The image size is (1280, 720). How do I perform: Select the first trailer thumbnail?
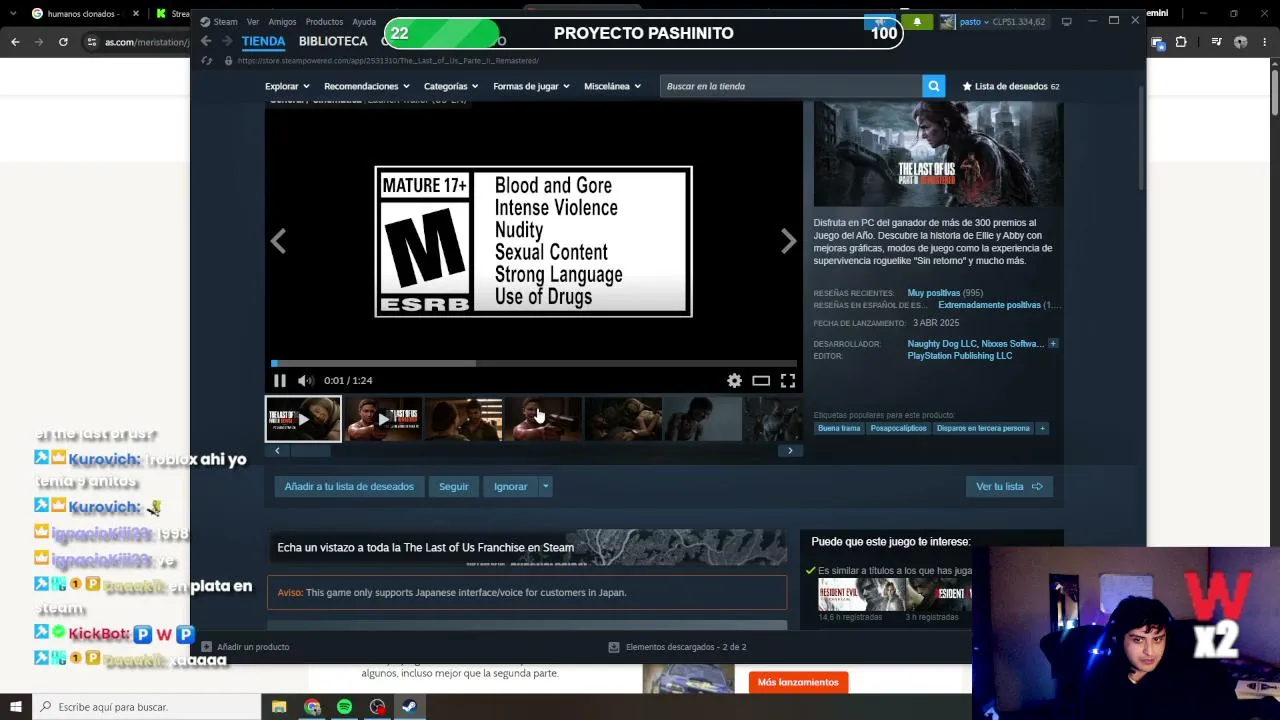coord(303,419)
